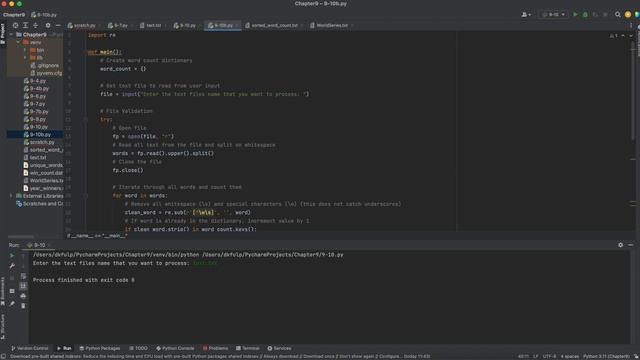Open Python Packages tool window

(x=100, y=349)
